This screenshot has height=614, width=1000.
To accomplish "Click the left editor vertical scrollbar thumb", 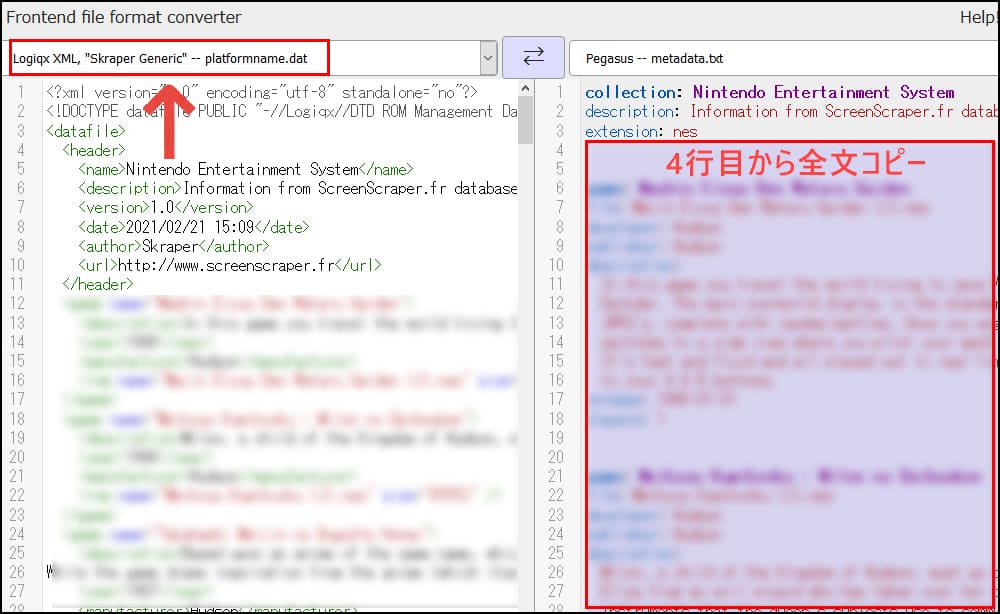I will coord(525,121).
